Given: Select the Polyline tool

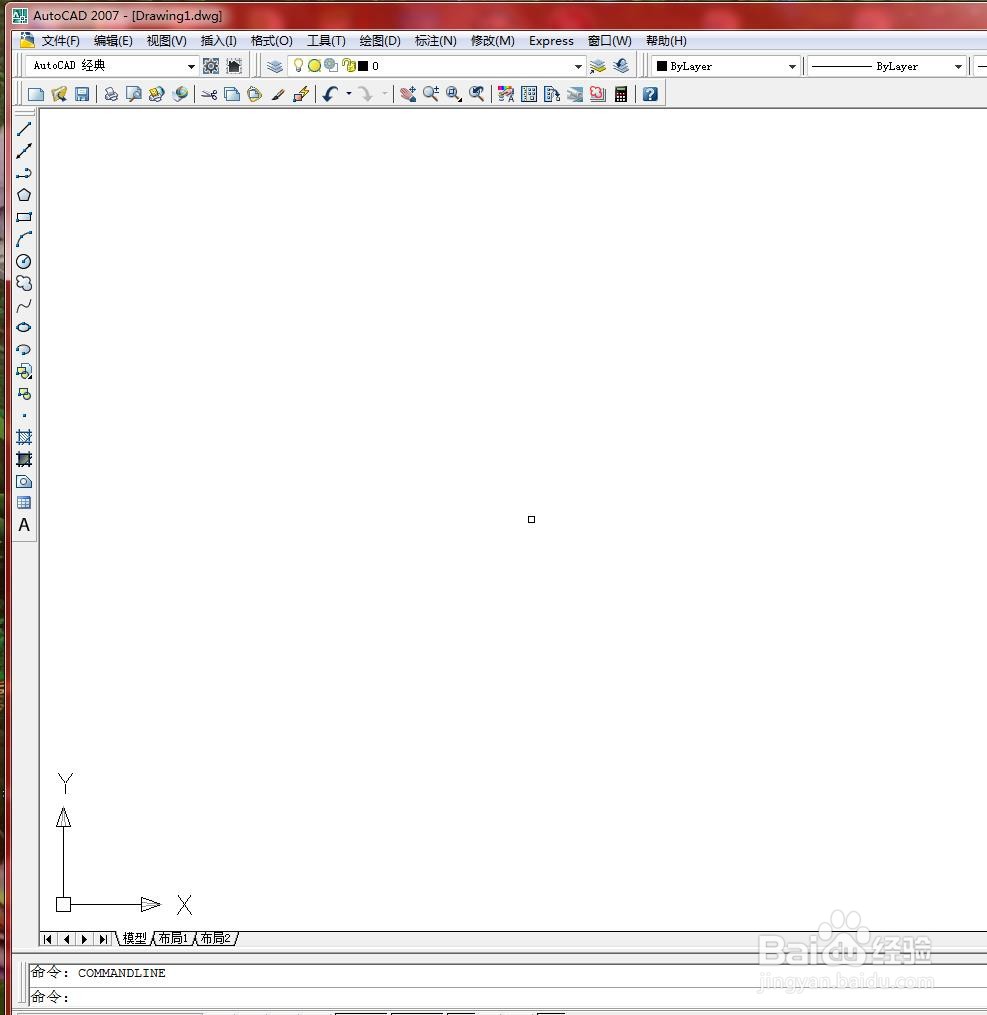Looking at the screenshot, I should point(24,173).
